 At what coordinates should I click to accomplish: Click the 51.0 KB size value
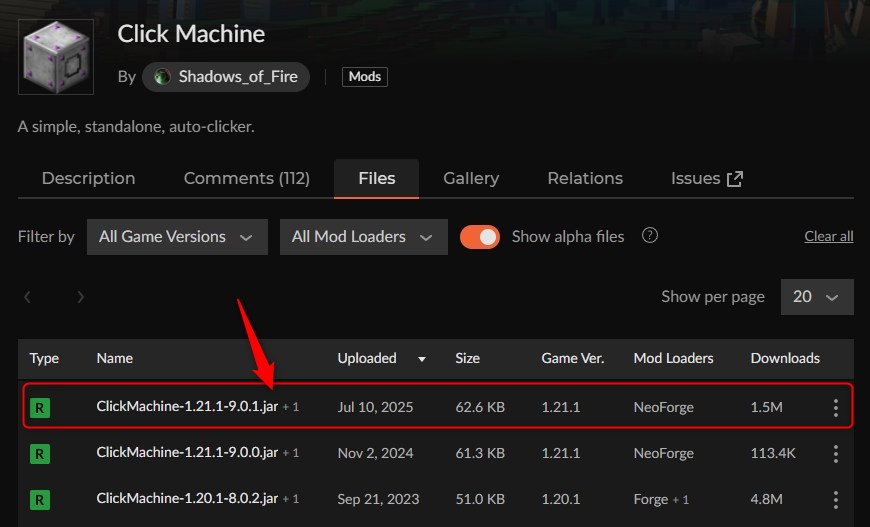coord(480,499)
